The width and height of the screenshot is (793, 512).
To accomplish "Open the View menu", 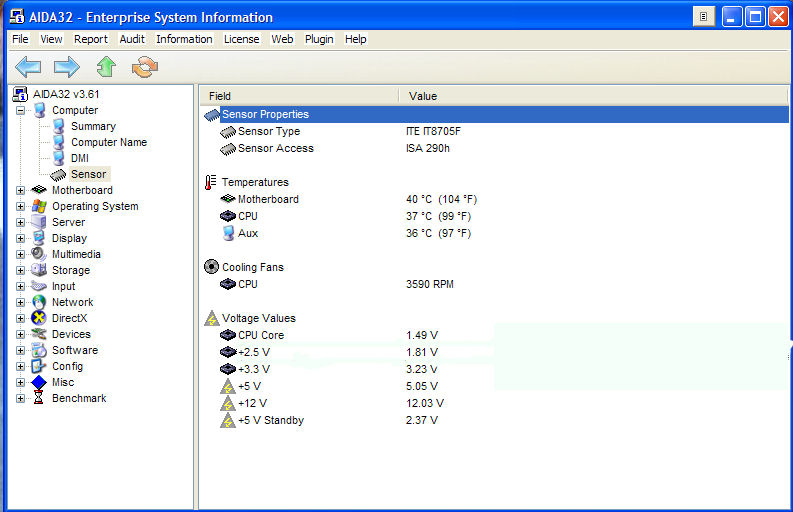I will [51, 39].
